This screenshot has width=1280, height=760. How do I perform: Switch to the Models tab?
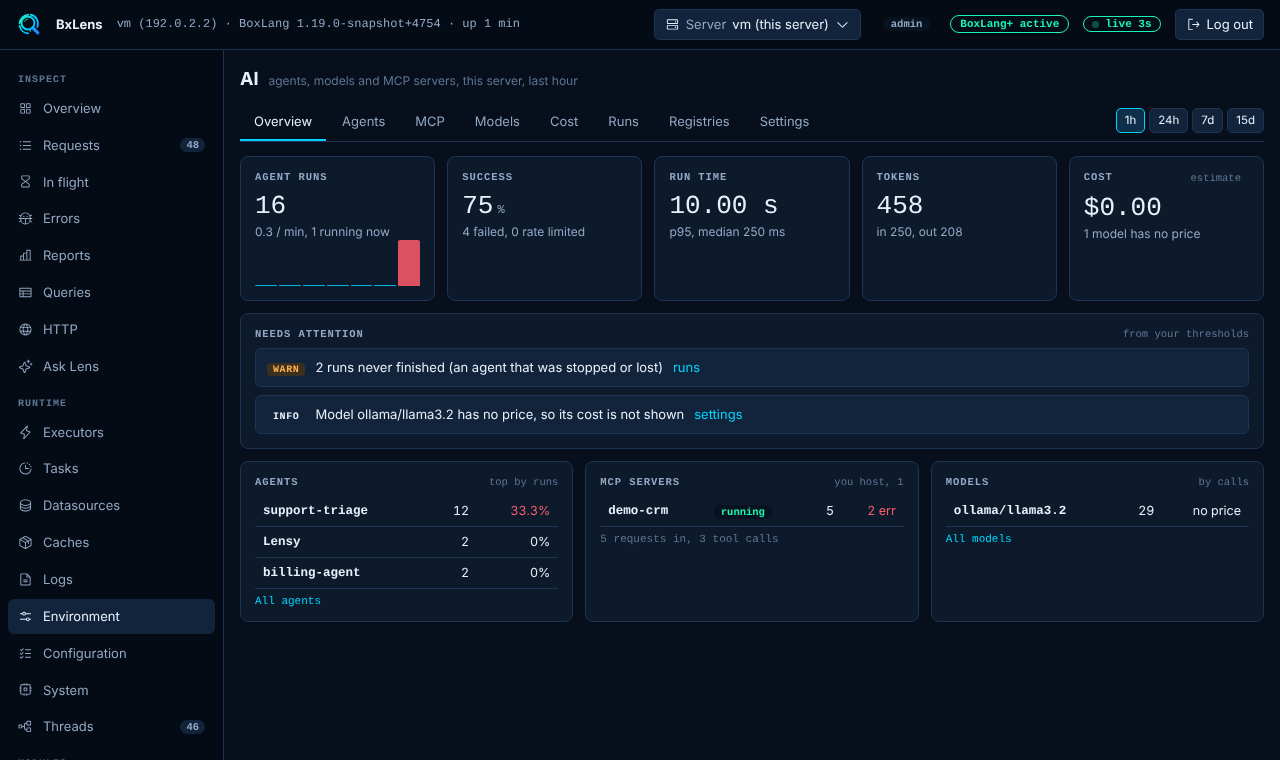(497, 121)
